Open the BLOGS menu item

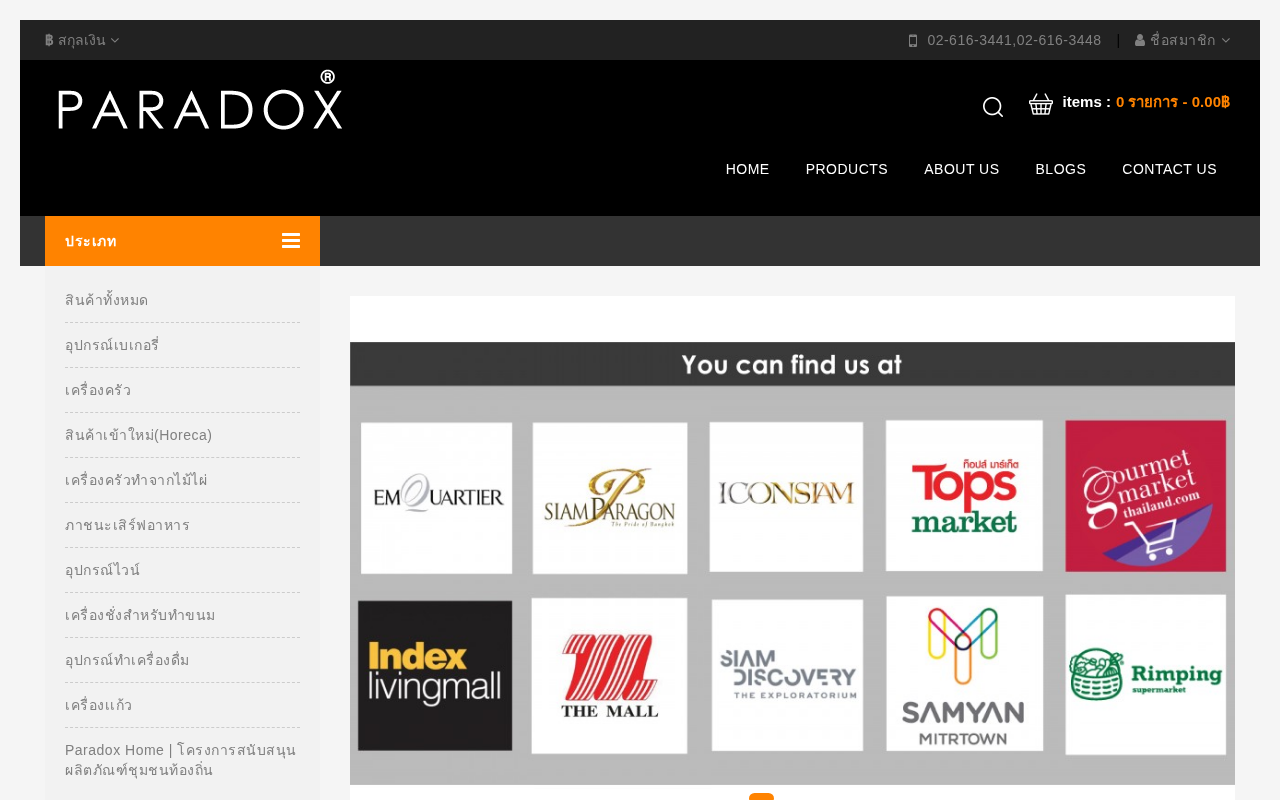click(1061, 169)
